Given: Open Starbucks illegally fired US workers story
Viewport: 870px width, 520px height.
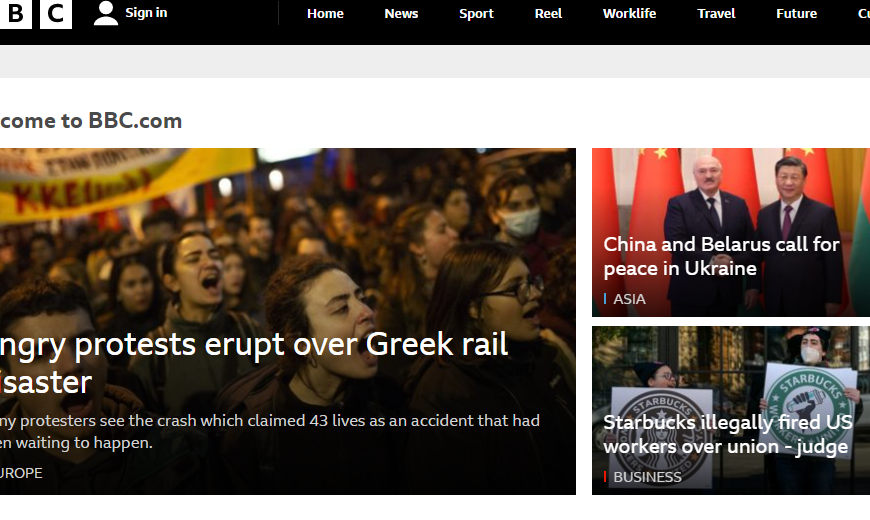Looking at the screenshot, I should [x=727, y=435].
